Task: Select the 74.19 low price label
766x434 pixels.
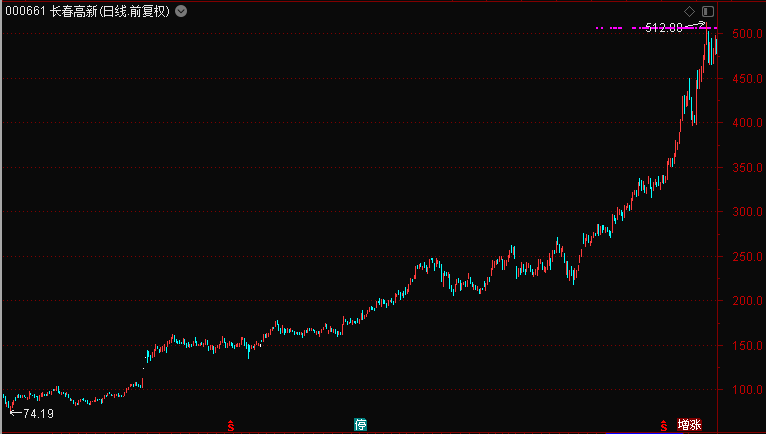Action: click(38, 413)
